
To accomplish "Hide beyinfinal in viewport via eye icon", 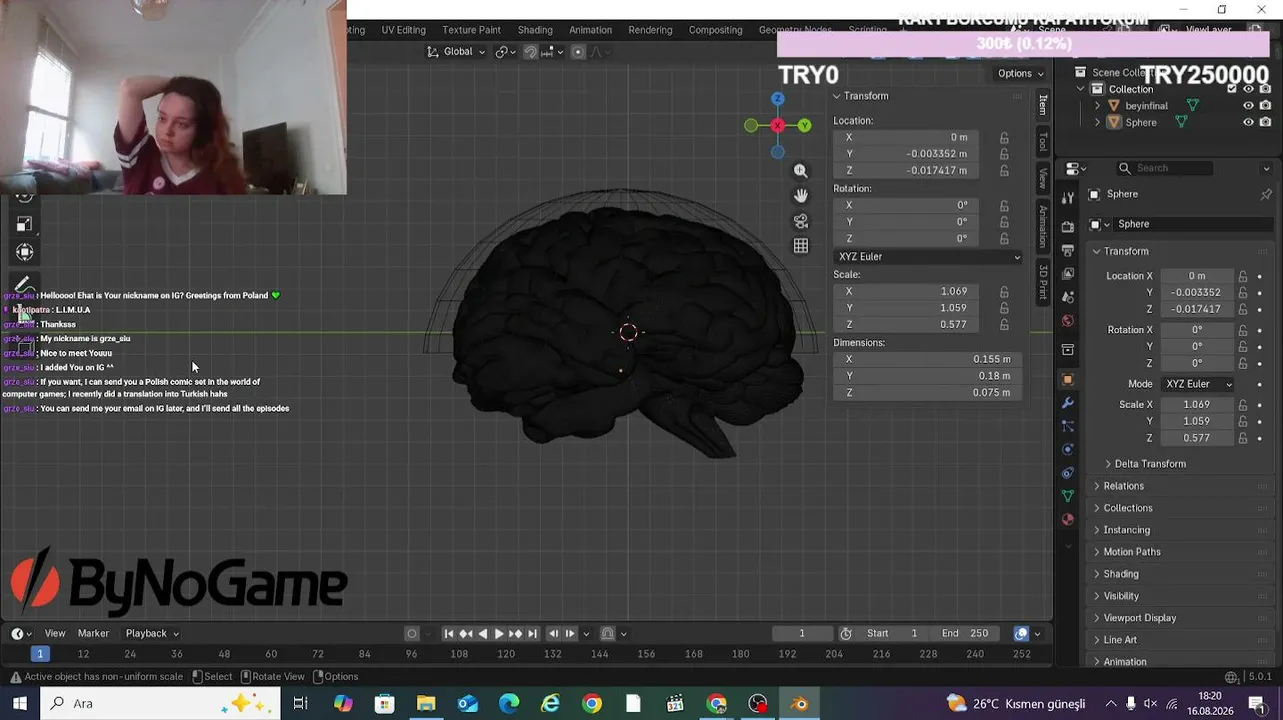I will tap(1248, 106).
